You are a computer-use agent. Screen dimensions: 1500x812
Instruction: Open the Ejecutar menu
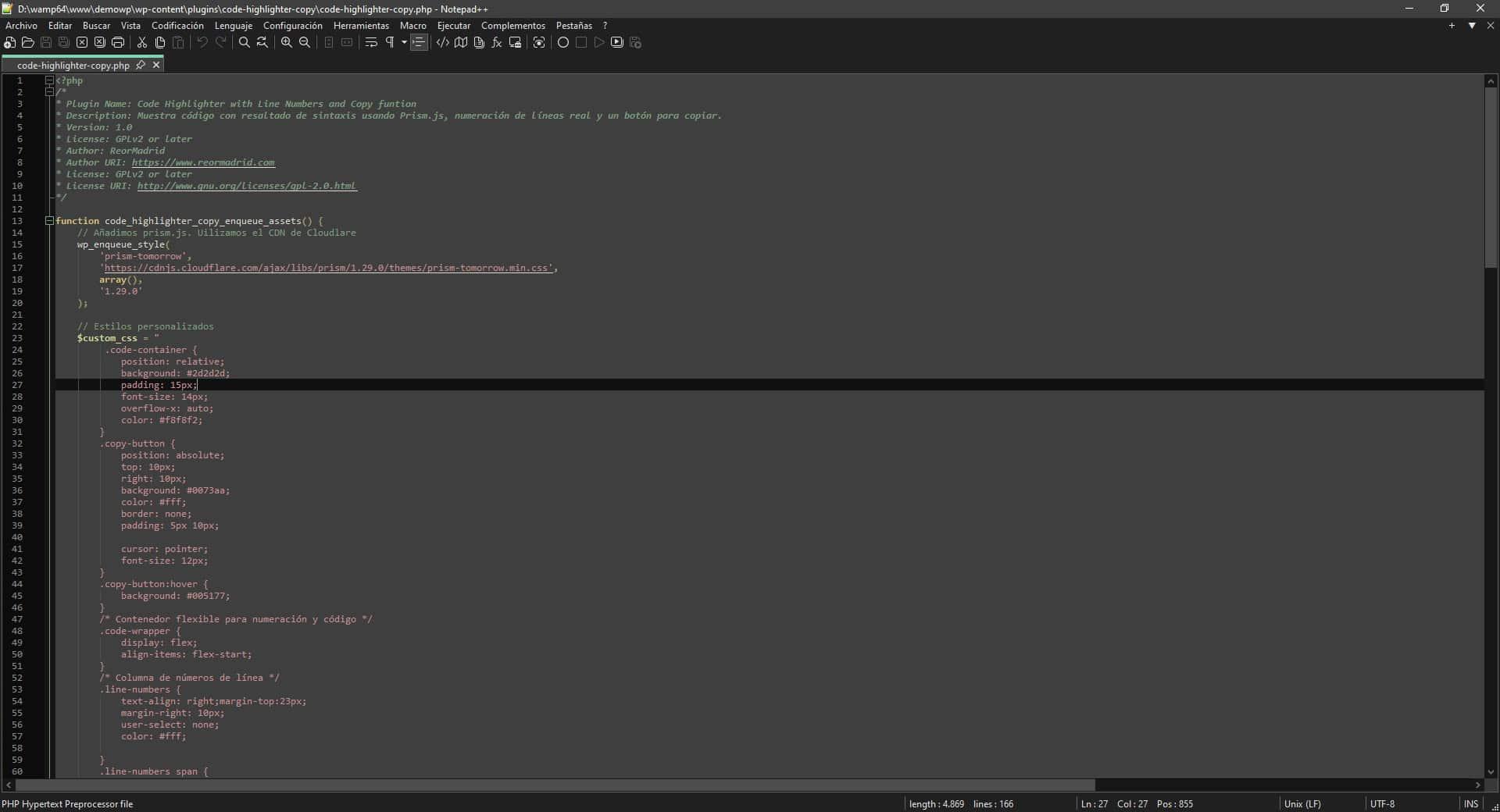point(454,26)
